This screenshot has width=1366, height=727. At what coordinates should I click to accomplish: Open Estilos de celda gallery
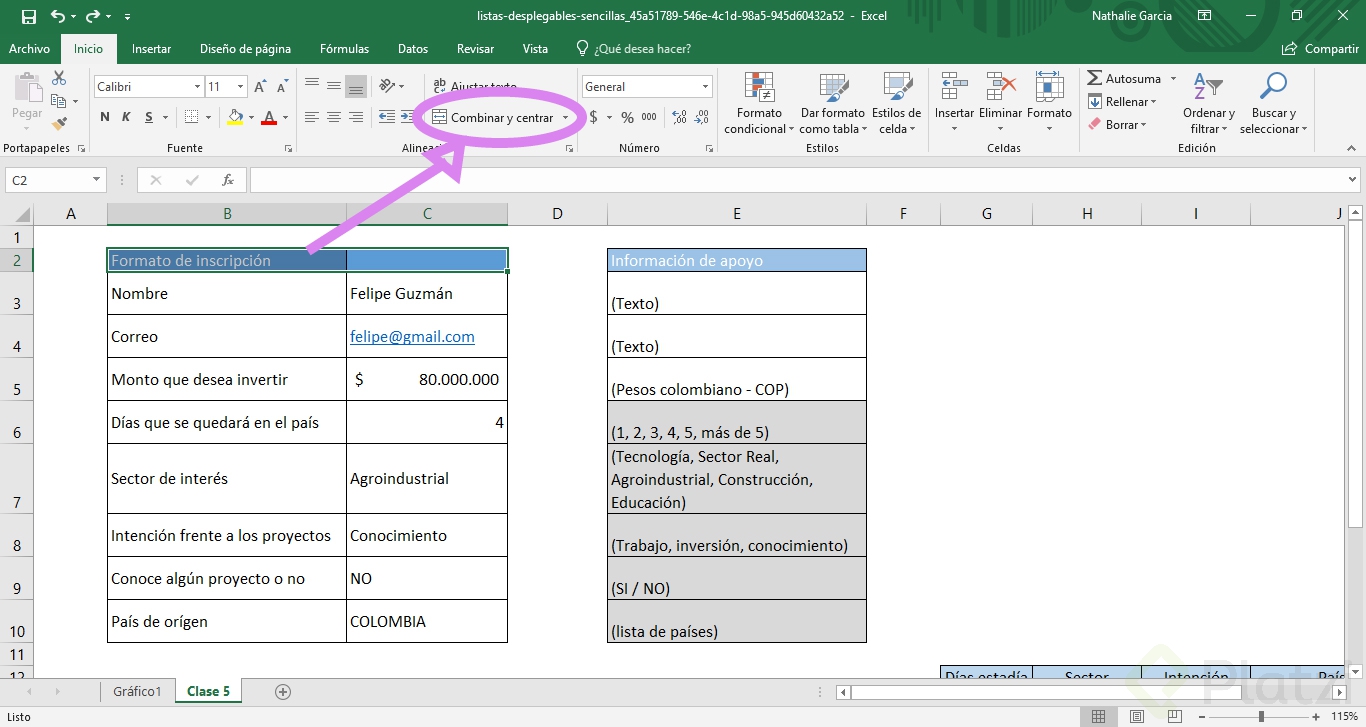click(x=896, y=103)
